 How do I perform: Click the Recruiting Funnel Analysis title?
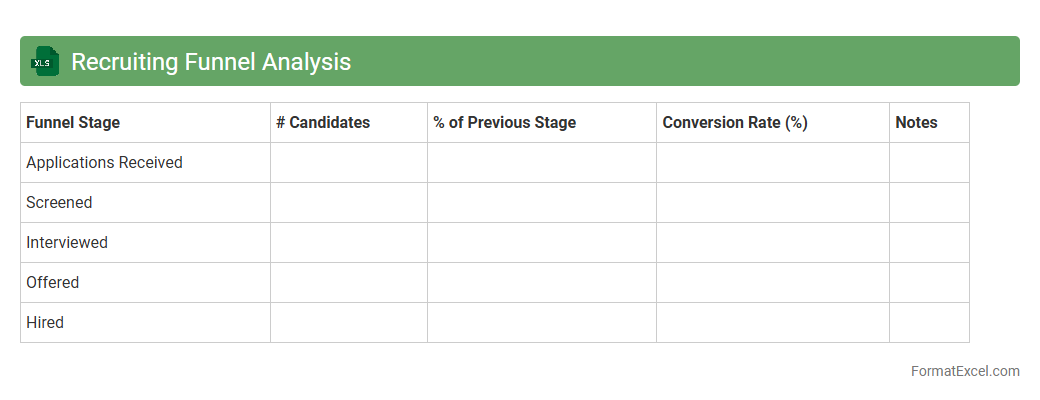click(x=211, y=62)
